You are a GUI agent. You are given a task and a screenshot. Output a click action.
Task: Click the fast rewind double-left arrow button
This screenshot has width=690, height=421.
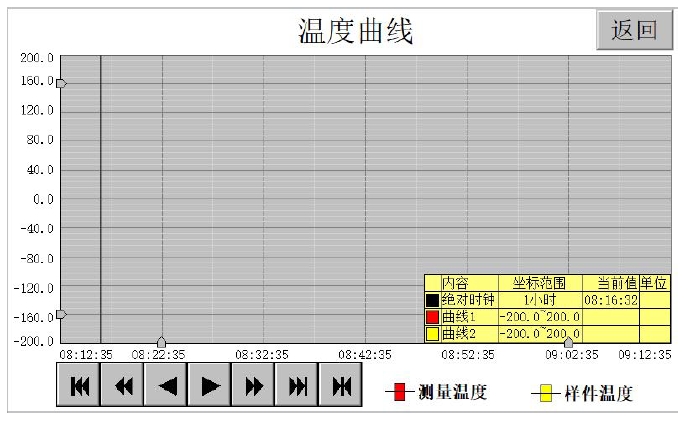123,385
